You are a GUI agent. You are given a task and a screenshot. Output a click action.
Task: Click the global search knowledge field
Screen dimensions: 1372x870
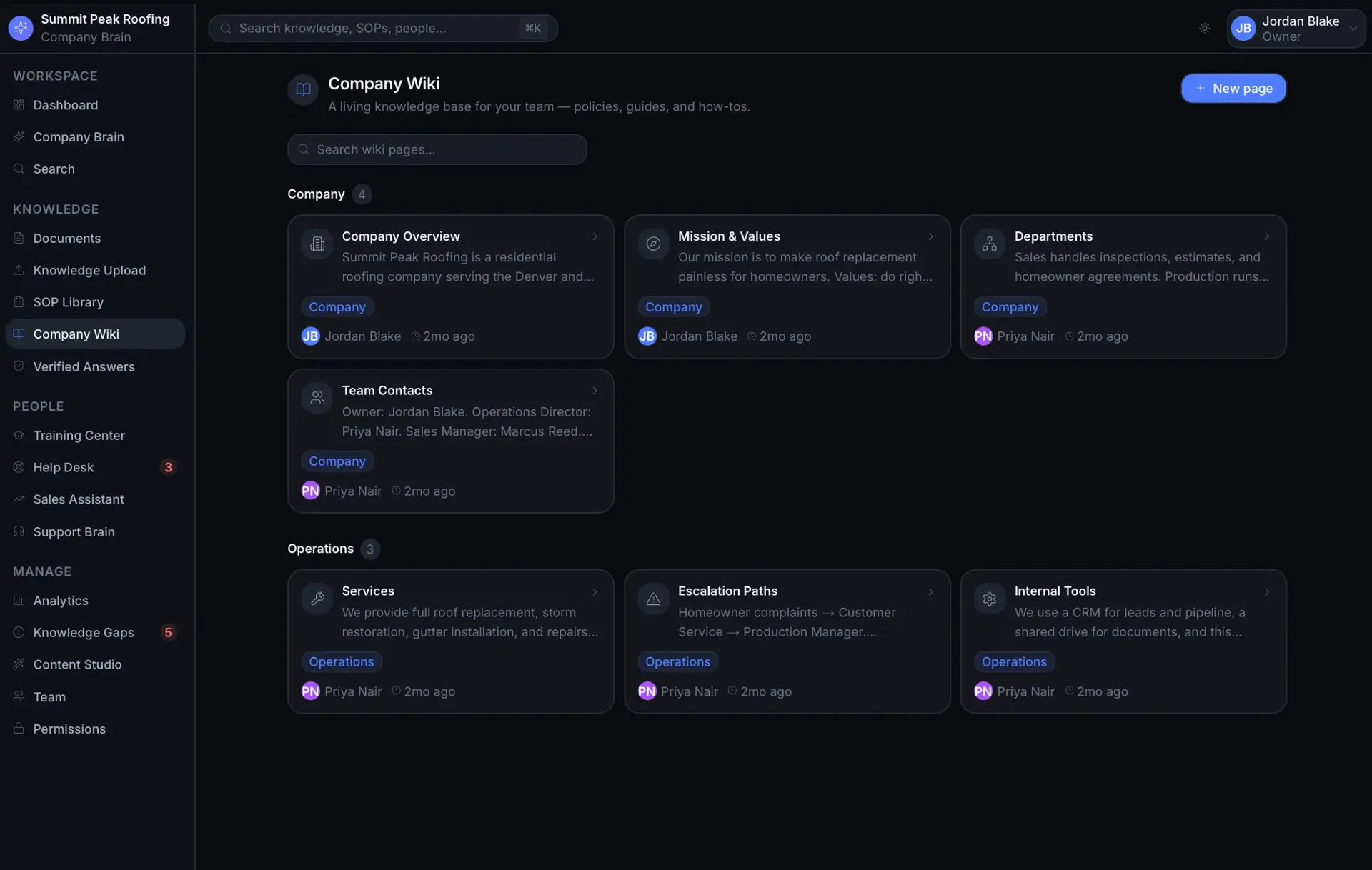point(383,29)
